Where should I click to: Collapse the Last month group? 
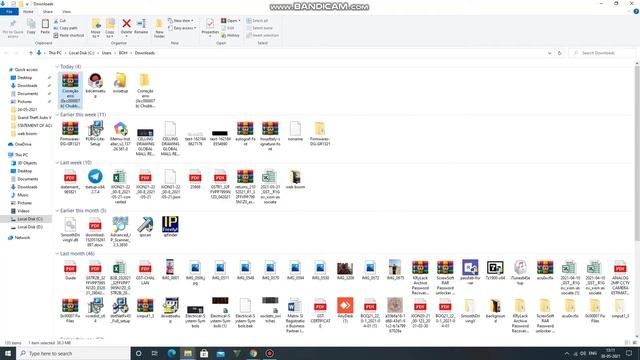(57, 253)
